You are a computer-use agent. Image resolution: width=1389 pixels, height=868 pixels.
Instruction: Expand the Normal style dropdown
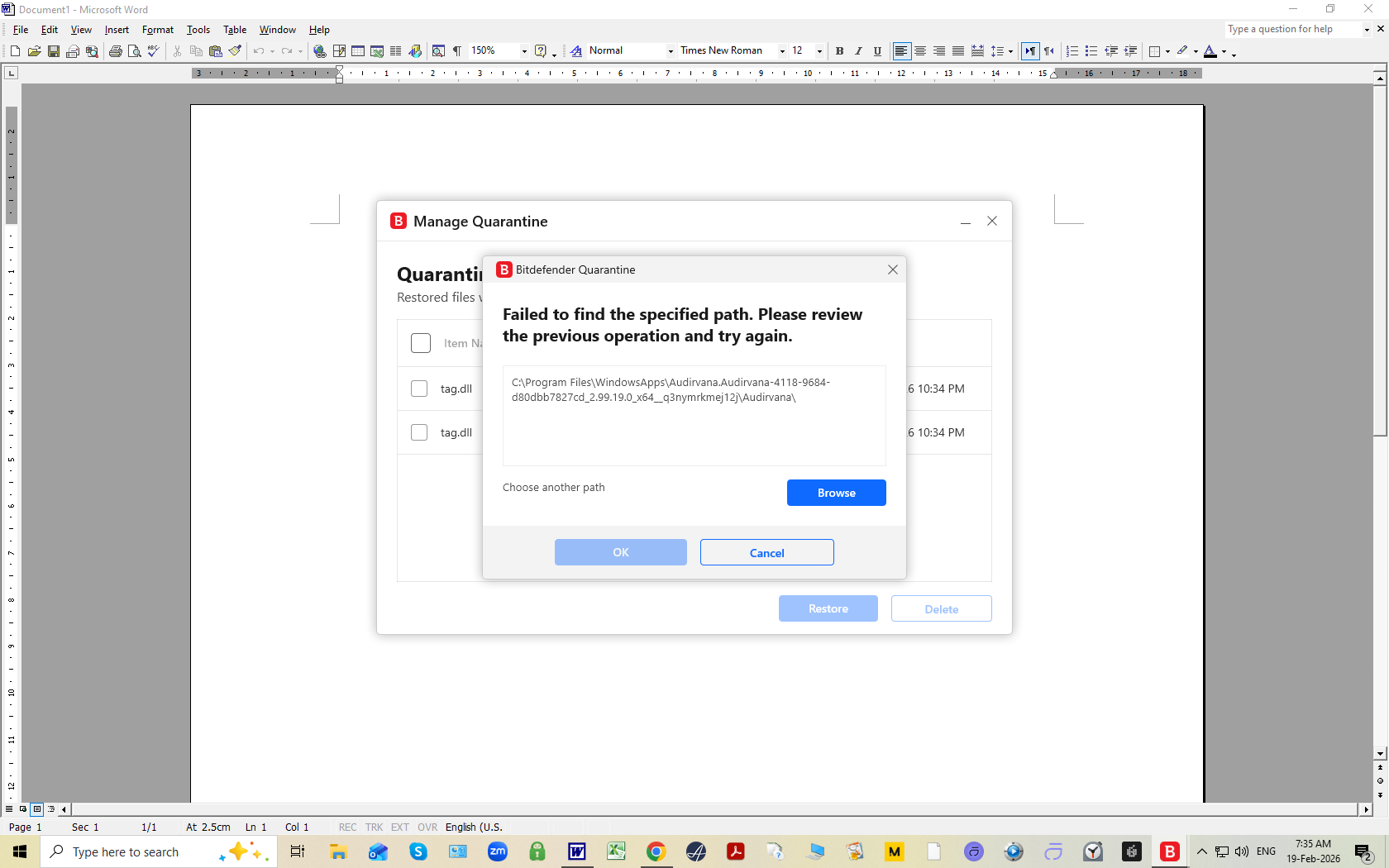(x=671, y=51)
